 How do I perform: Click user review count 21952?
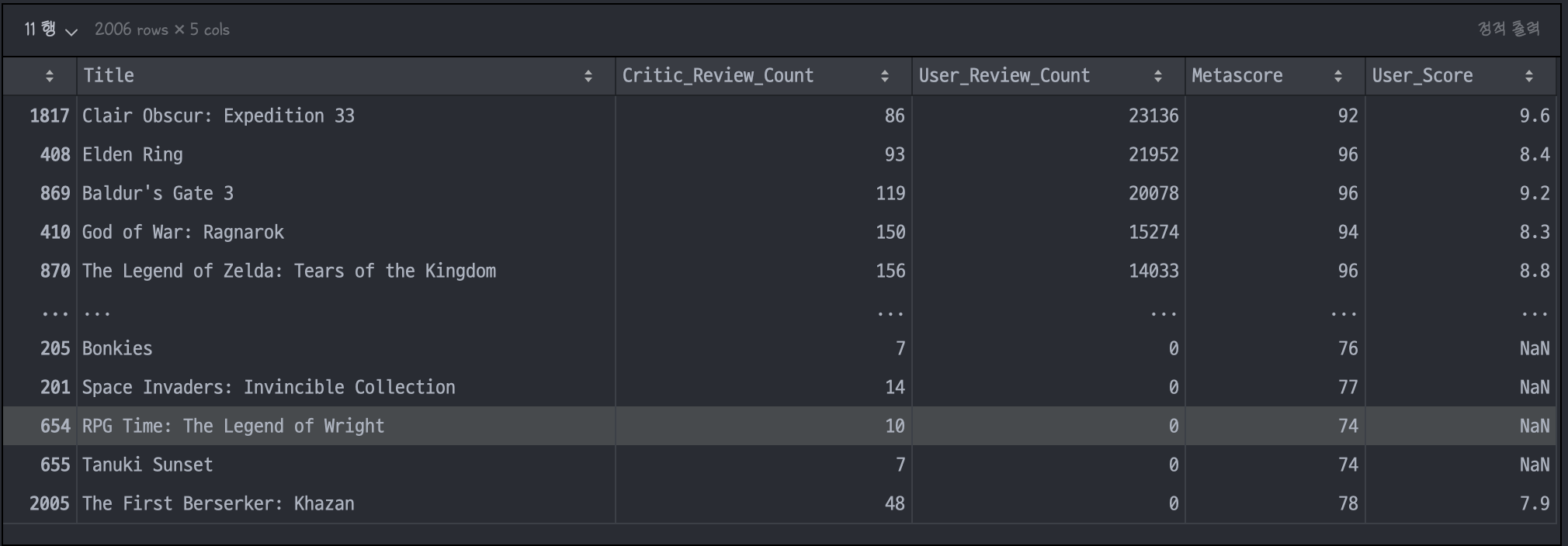(x=1153, y=154)
